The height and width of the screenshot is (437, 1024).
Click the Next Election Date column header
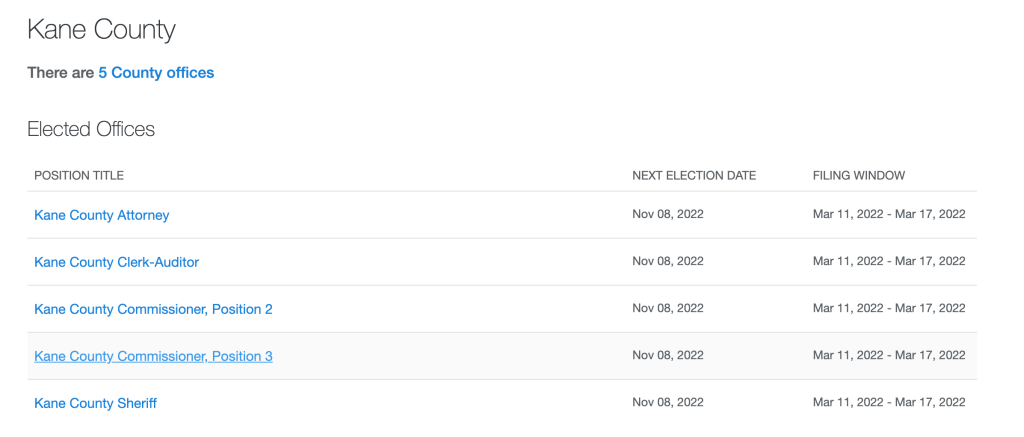(x=694, y=176)
